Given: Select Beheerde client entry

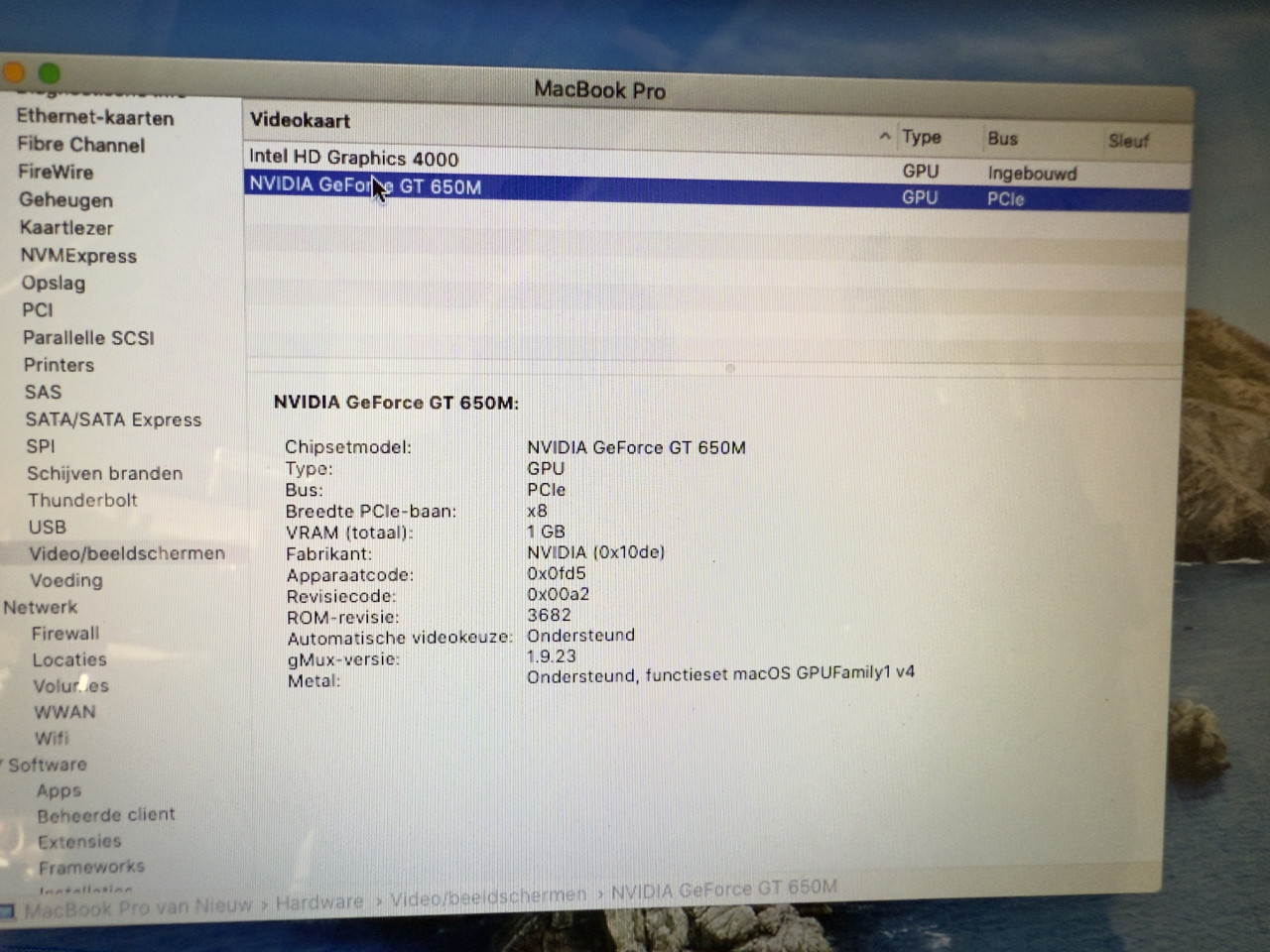Looking at the screenshot, I should click(106, 815).
